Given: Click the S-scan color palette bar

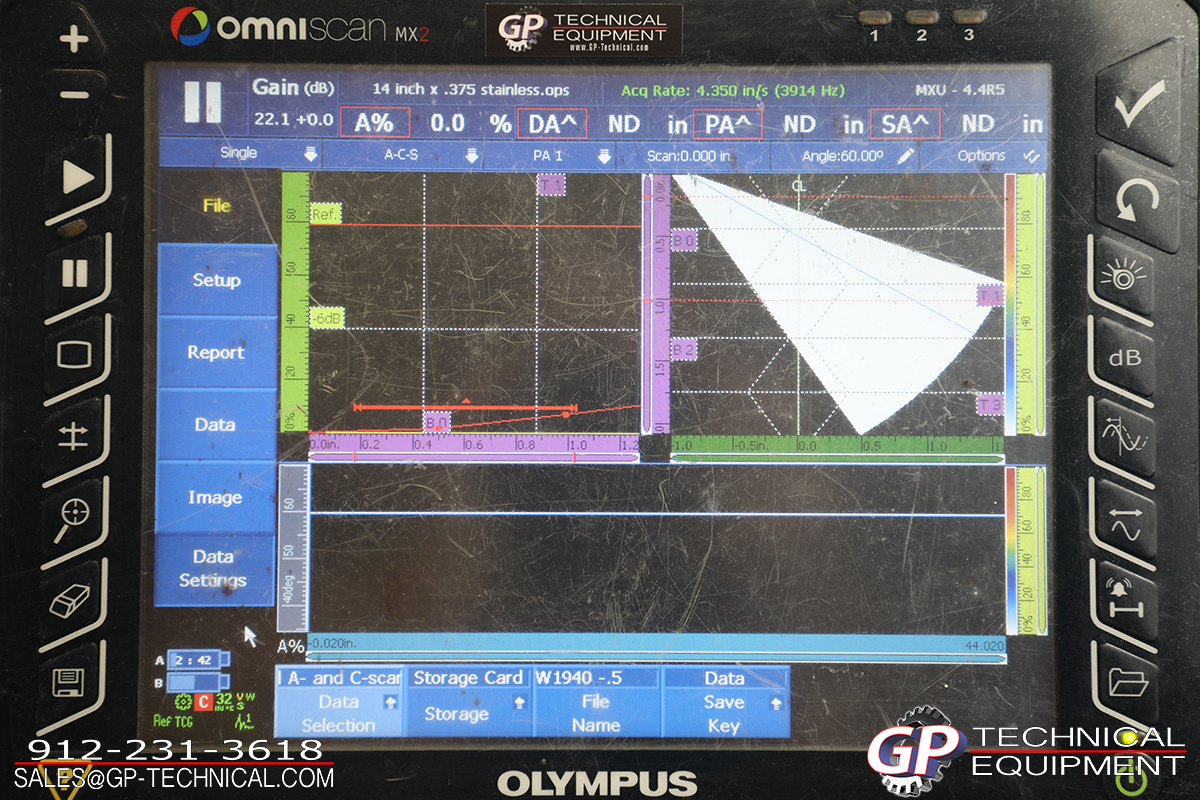Looking at the screenshot, I should point(1010,305).
